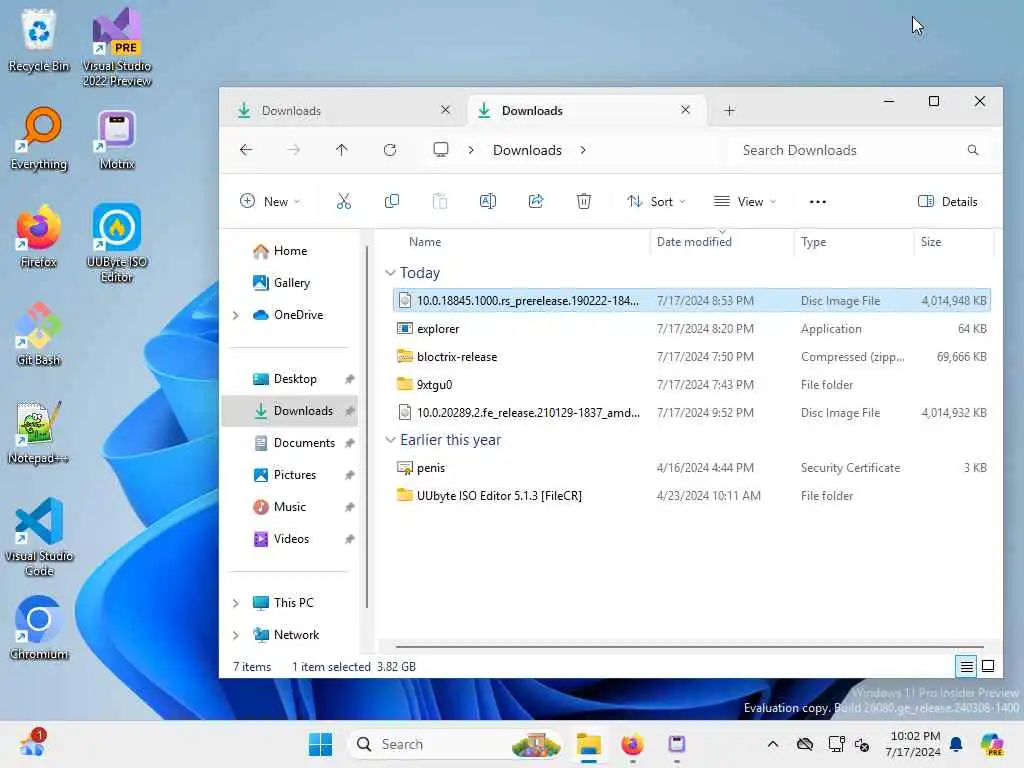
Task: Add a new Explorer tab
Action: point(729,110)
